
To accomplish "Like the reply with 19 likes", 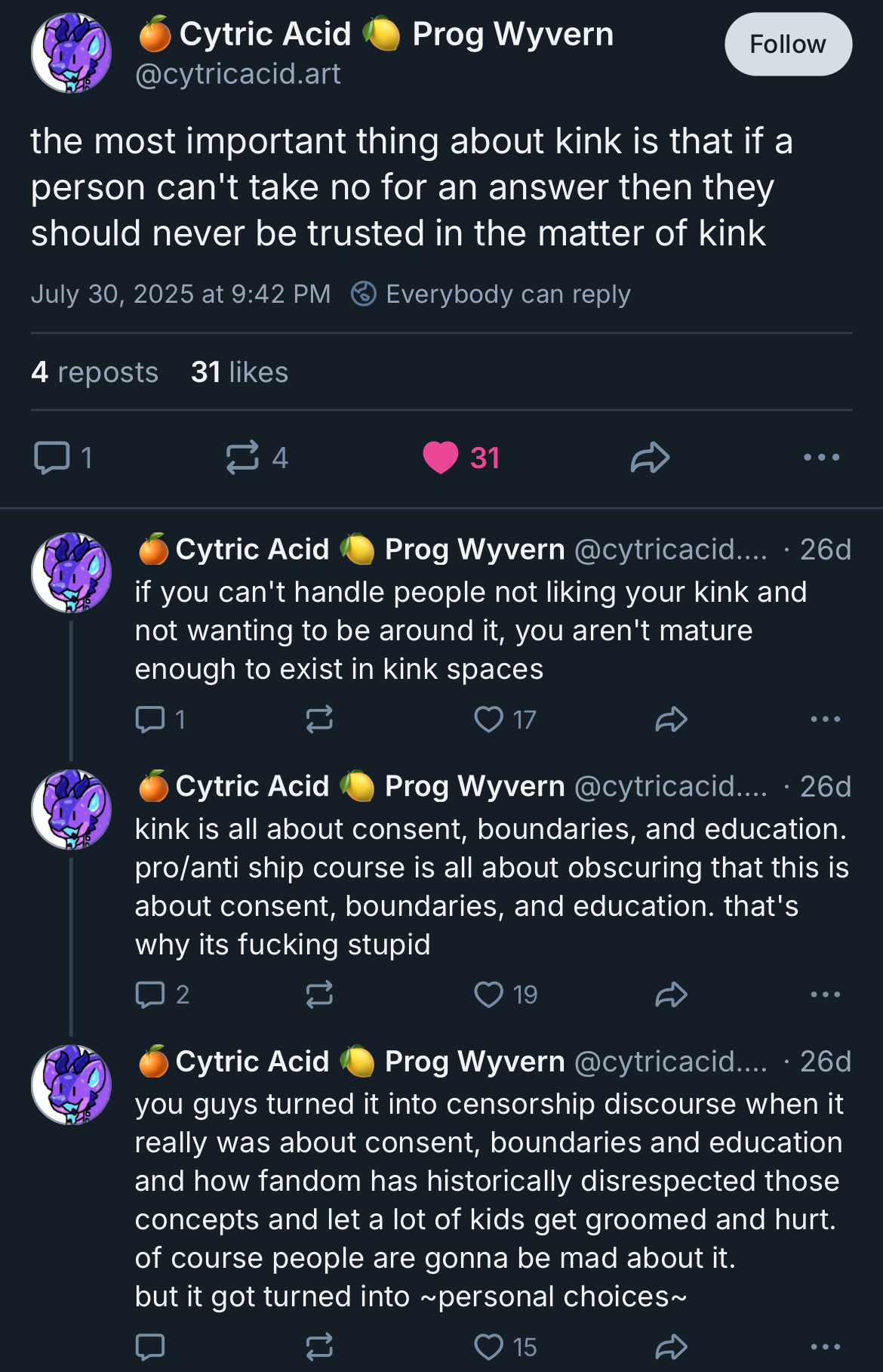I will [489, 994].
